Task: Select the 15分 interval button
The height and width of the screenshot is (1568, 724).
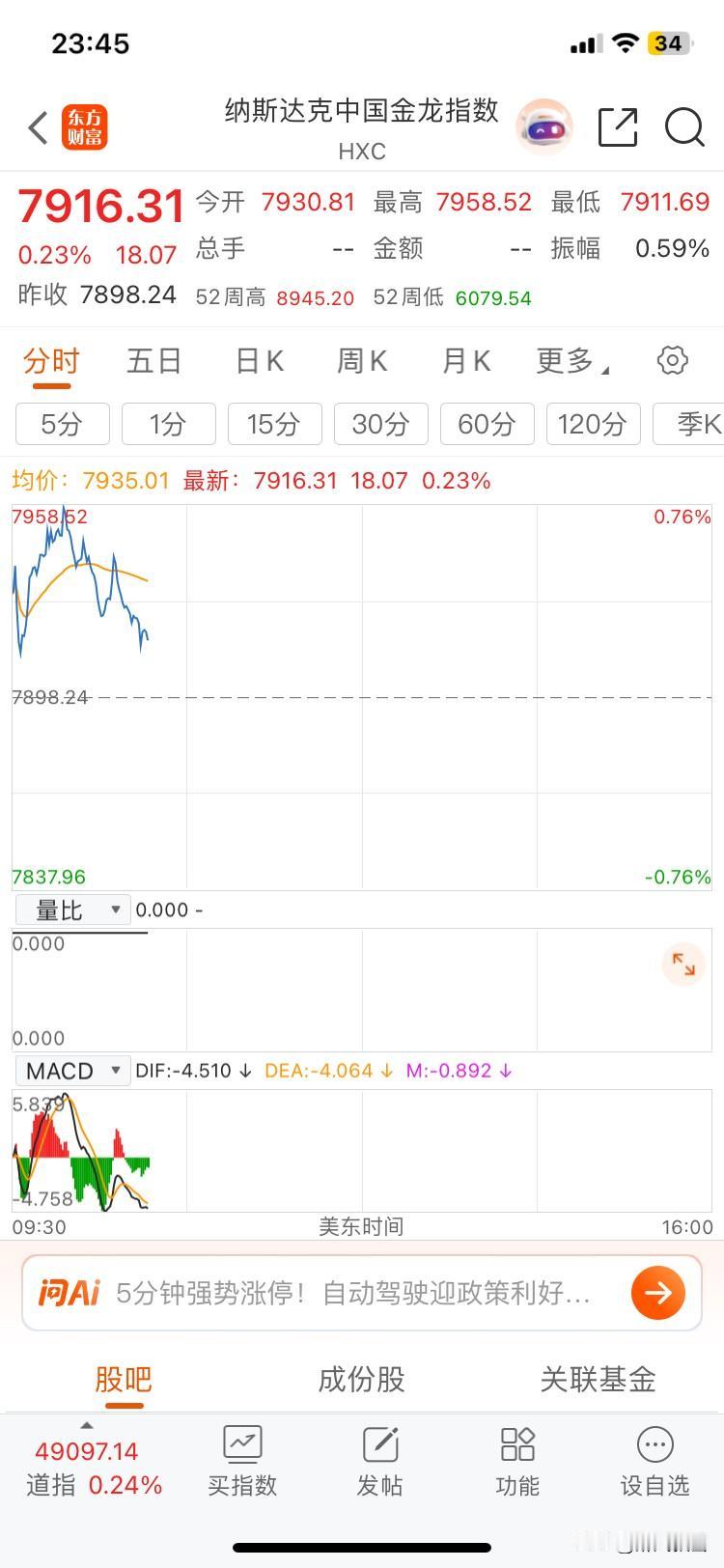Action: point(274,424)
